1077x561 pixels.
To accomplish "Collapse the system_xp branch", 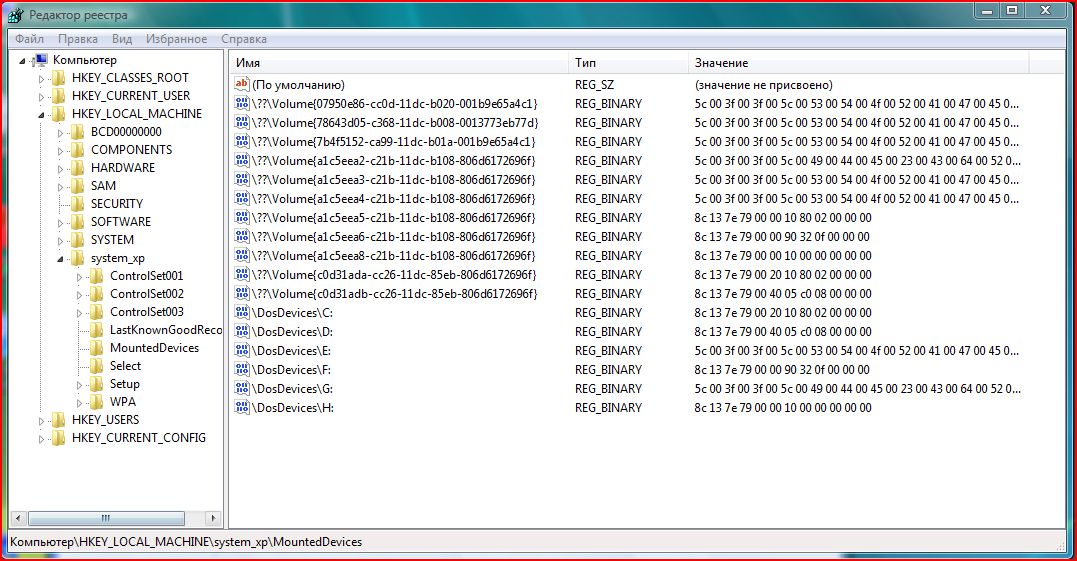I will pyautogui.click(x=60, y=258).
